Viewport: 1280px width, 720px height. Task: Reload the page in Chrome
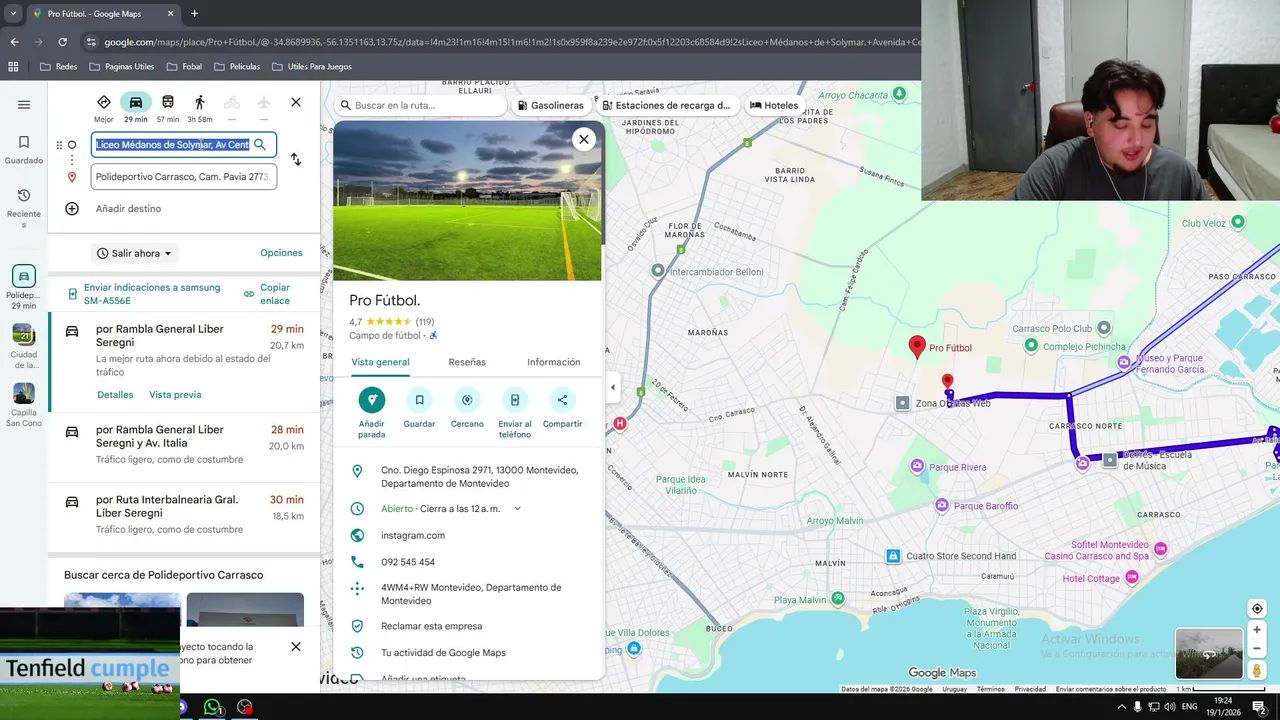pyautogui.click(x=62, y=42)
